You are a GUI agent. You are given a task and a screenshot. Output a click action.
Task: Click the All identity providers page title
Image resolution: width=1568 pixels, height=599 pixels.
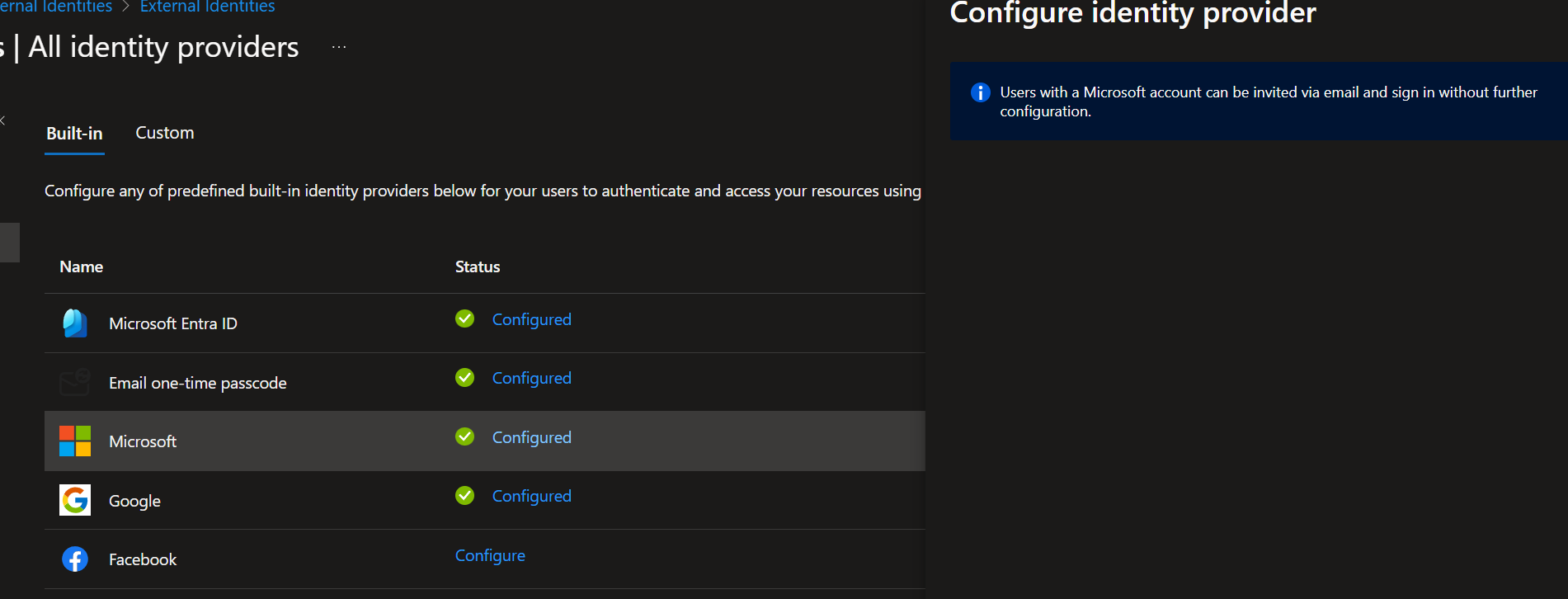(163, 47)
